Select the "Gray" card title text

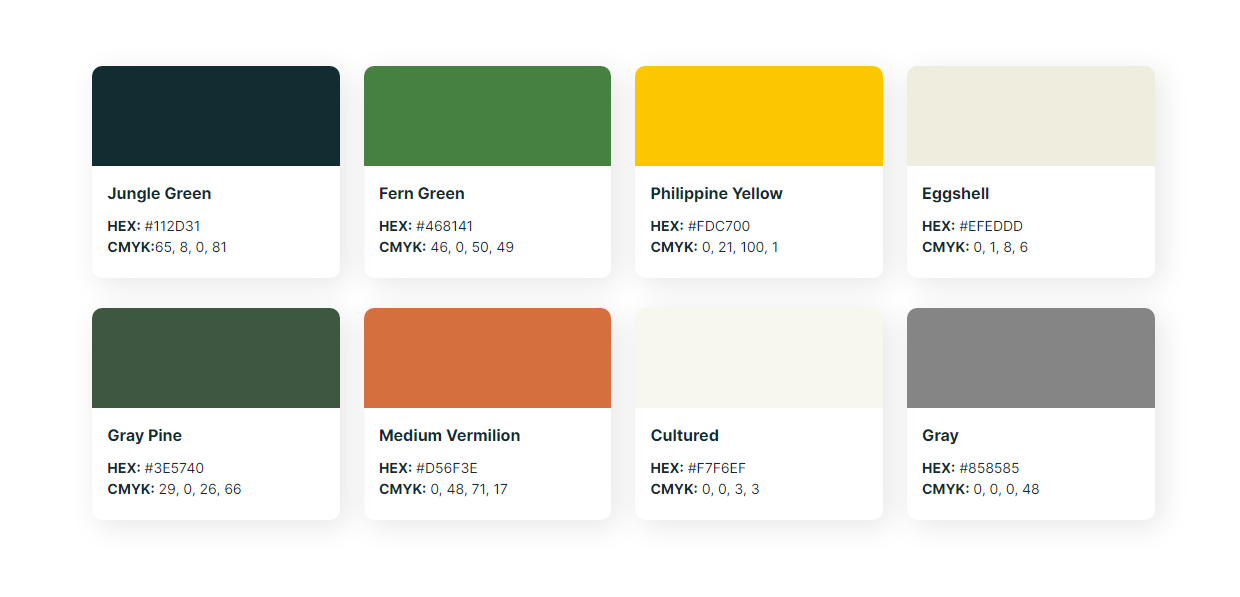[x=940, y=436]
